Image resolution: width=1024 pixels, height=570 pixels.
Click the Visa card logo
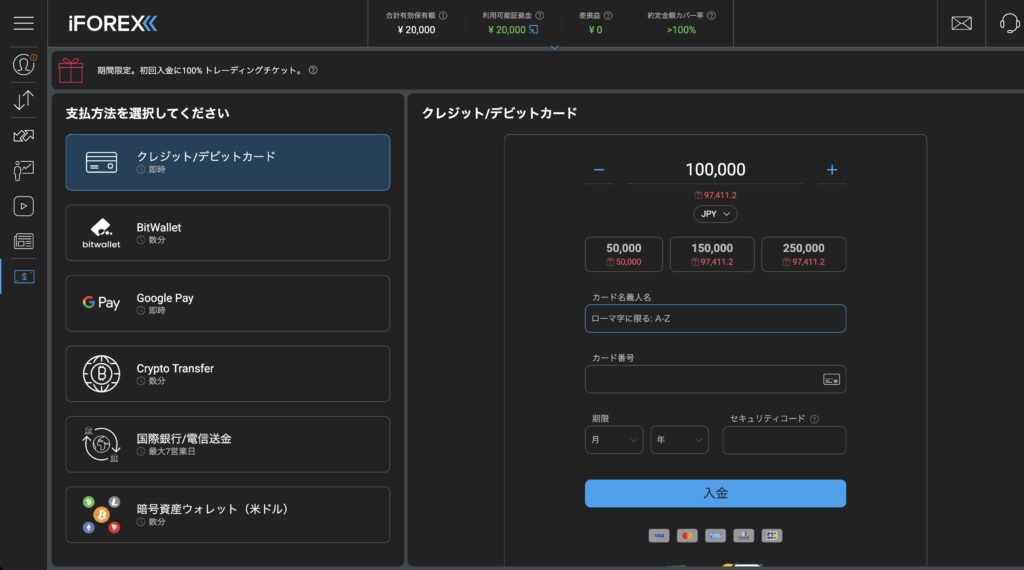tap(659, 535)
